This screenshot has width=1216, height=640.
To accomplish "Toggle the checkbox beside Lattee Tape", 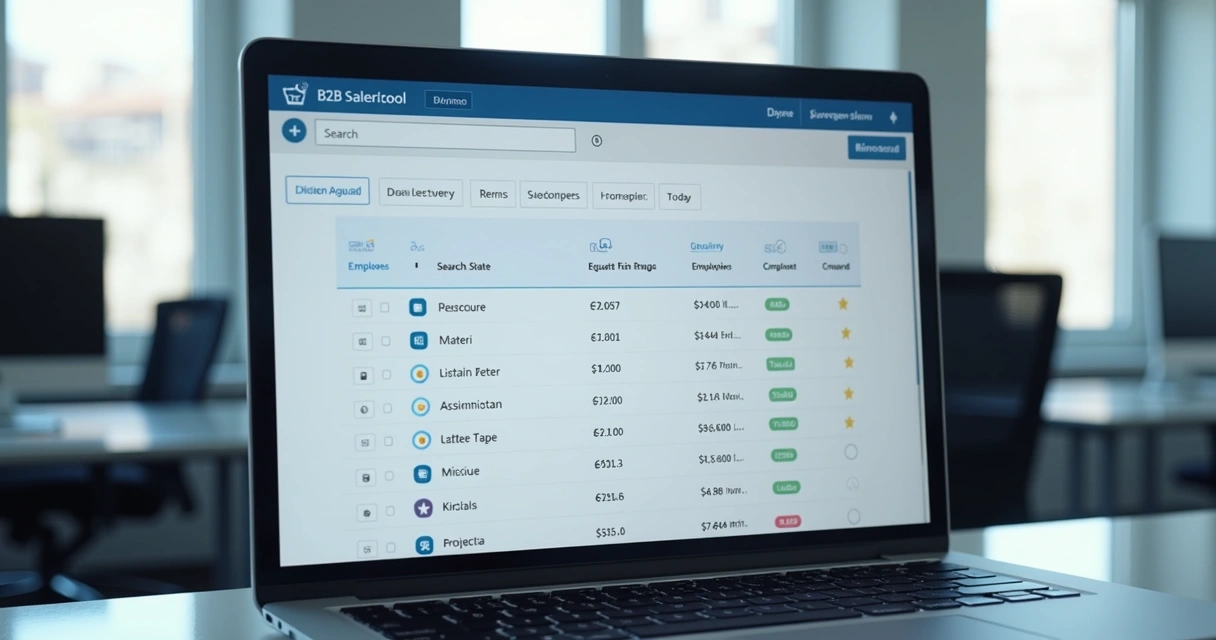I will pyautogui.click(x=390, y=440).
